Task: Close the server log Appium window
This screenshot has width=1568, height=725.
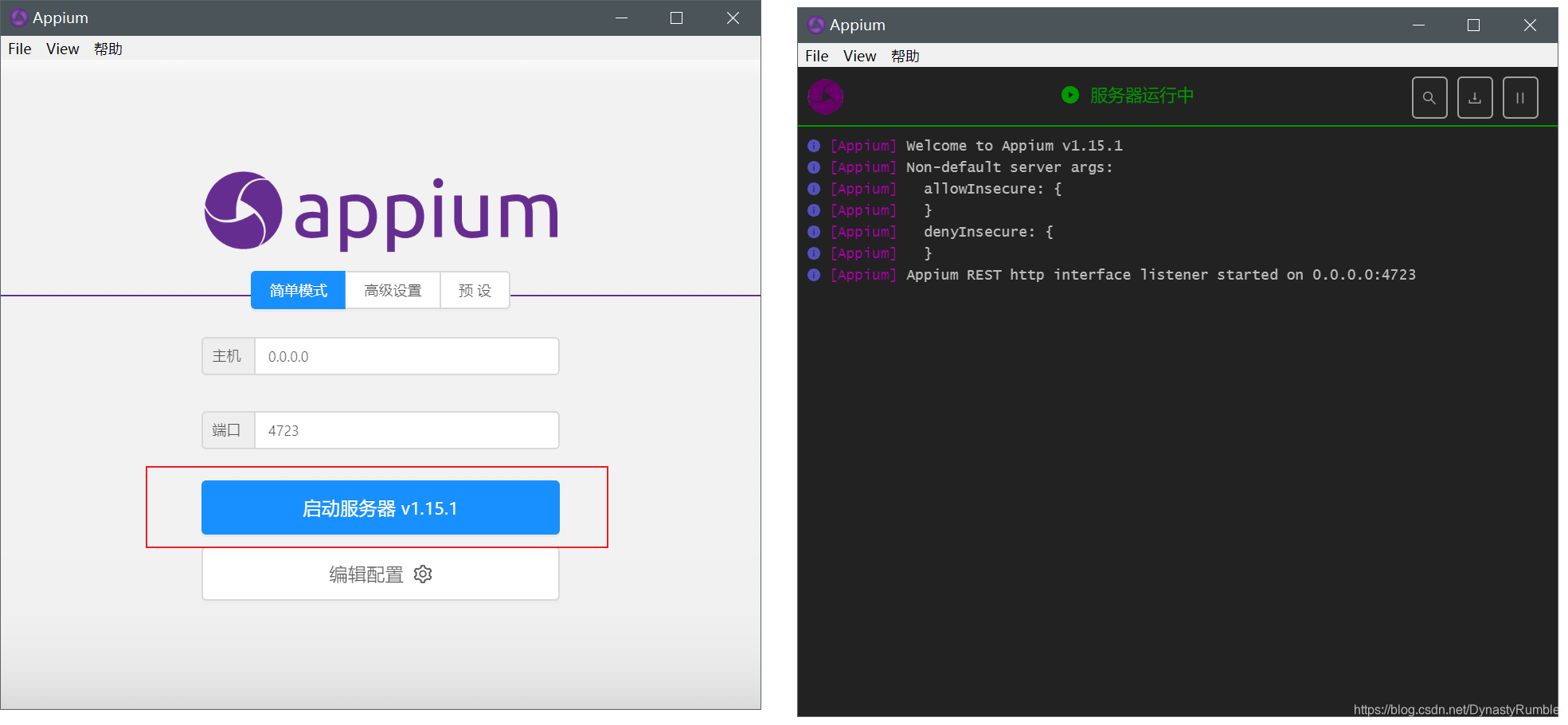Action: [x=1530, y=25]
